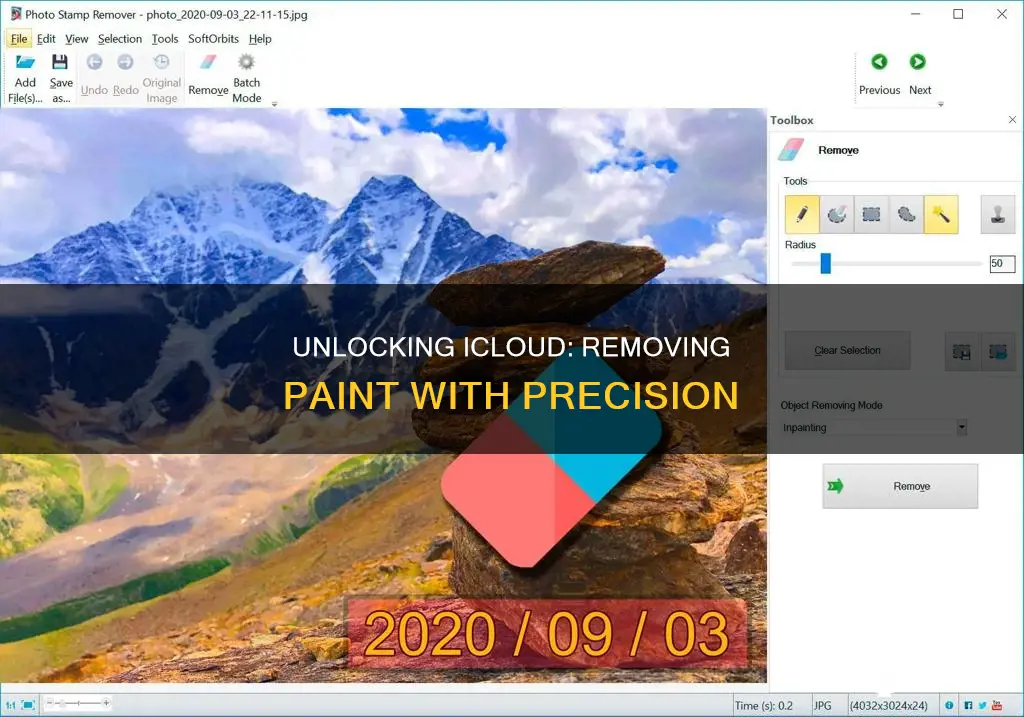Open the Help menu
The width and height of the screenshot is (1024, 717).
(260, 39)
